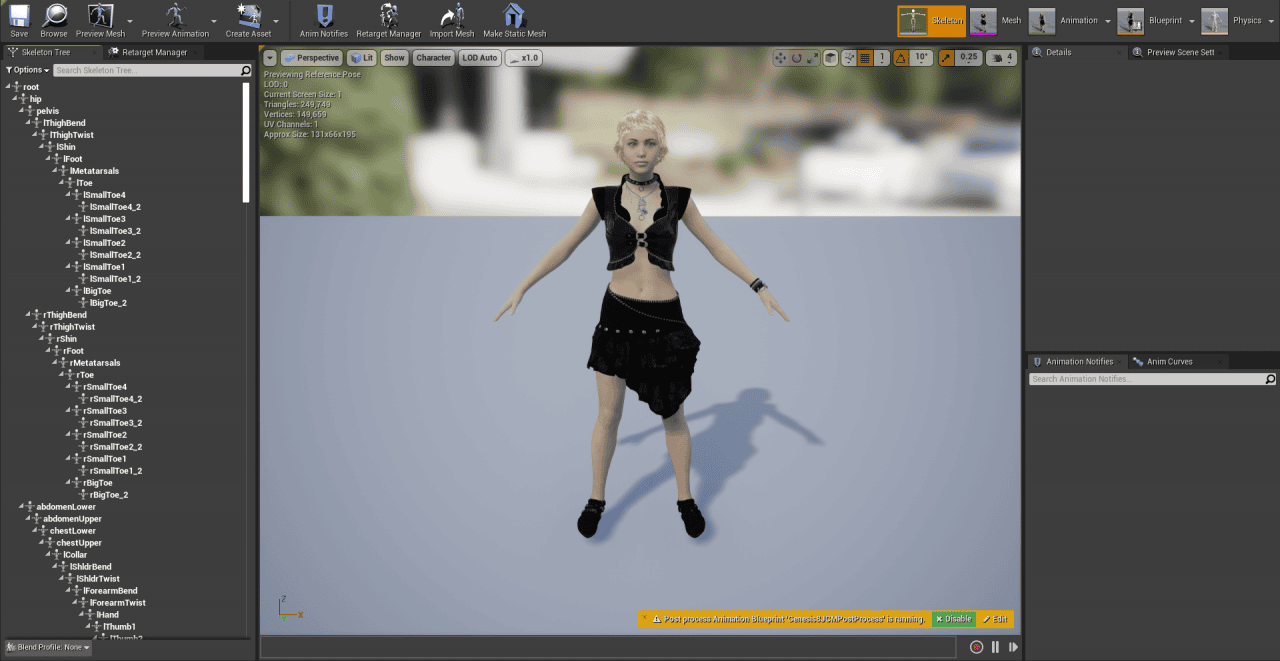The width and height of the screenshot is (1280, 661).
Task: Toggle rotation snapping at 10 degrees
Action: click(902, 58)
